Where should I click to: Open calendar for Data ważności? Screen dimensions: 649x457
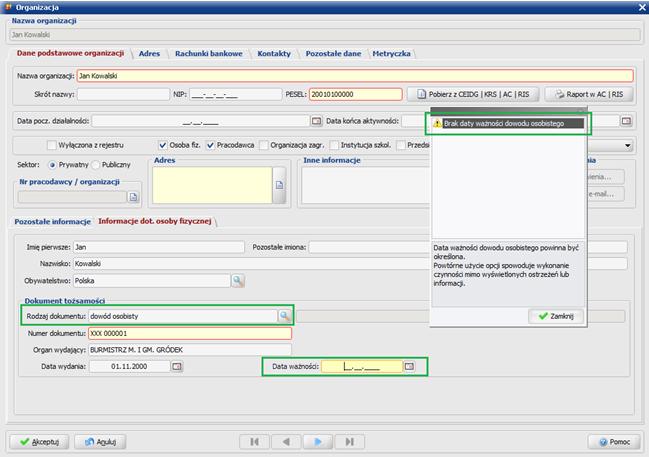click(x=409, y=366)
